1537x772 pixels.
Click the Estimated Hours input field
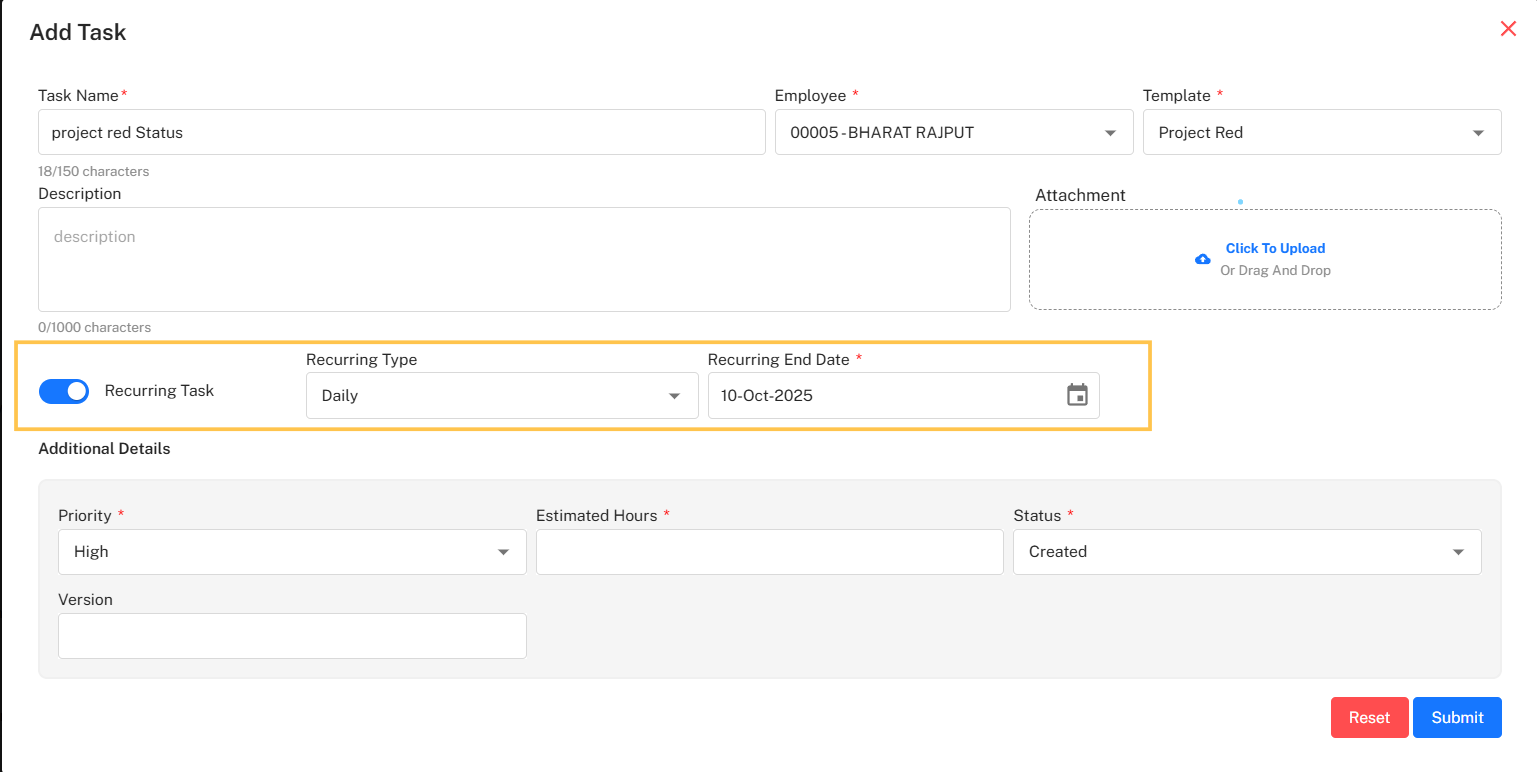pyautogui.click(x=769, y=552)
